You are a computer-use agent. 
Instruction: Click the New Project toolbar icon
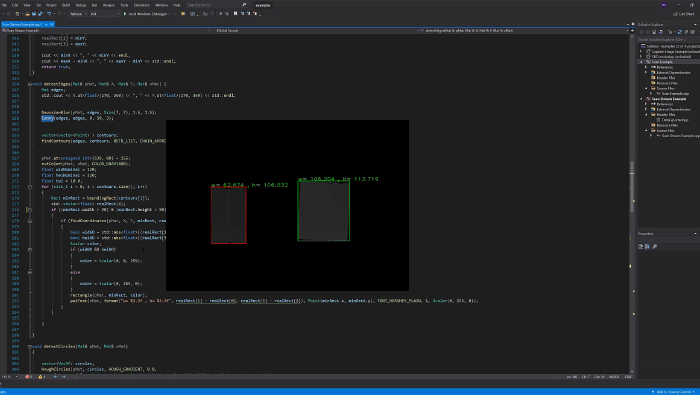pyautogui.click(x=17, y=14)
